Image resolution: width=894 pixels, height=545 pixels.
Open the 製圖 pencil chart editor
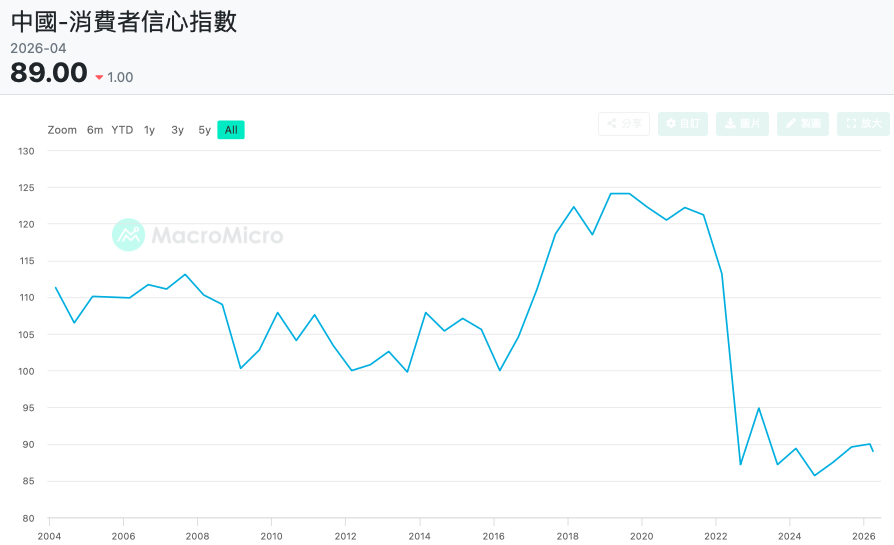[802, 124]
